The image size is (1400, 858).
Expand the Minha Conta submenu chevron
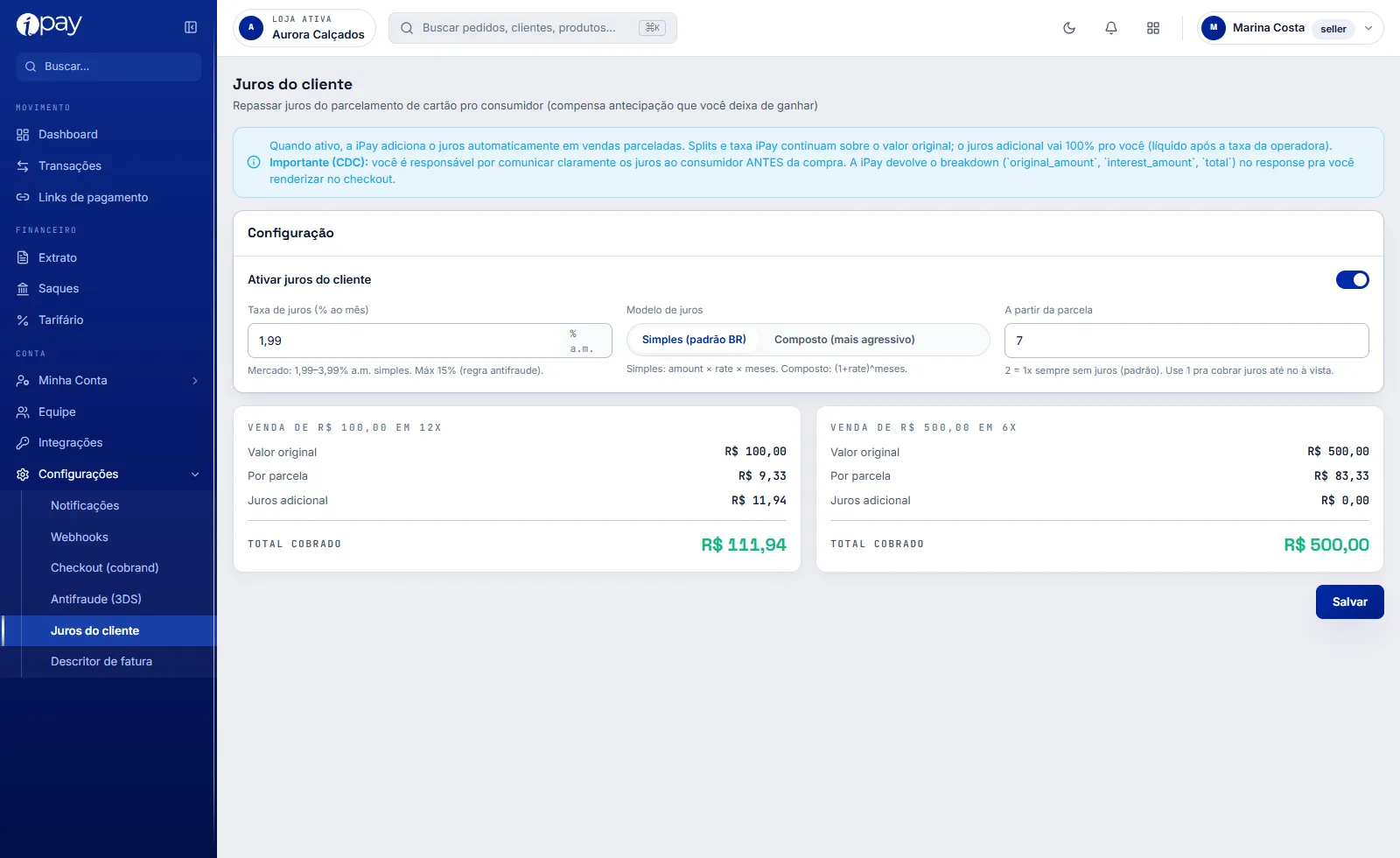click(195, 381)
